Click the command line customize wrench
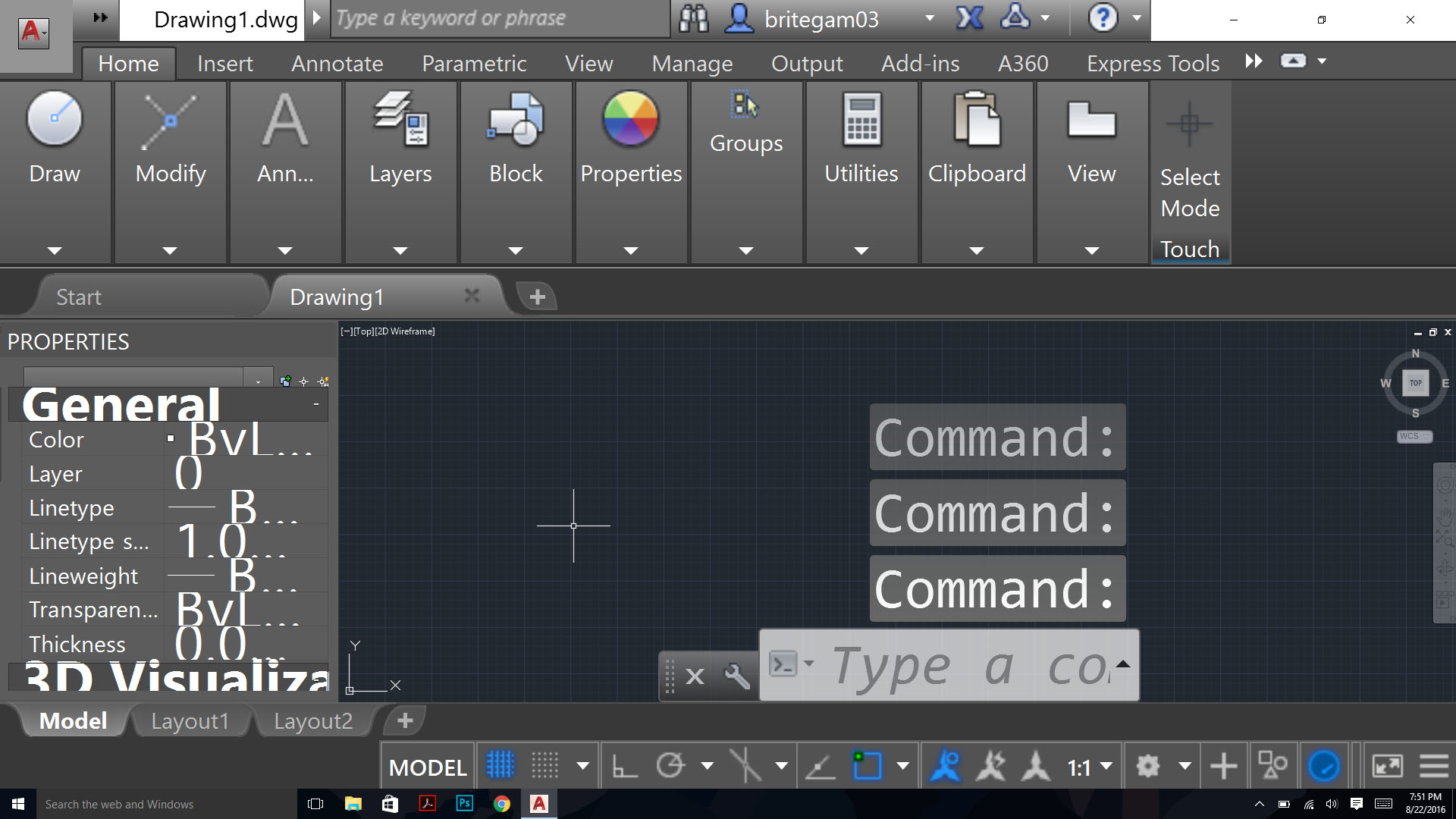 736,676
